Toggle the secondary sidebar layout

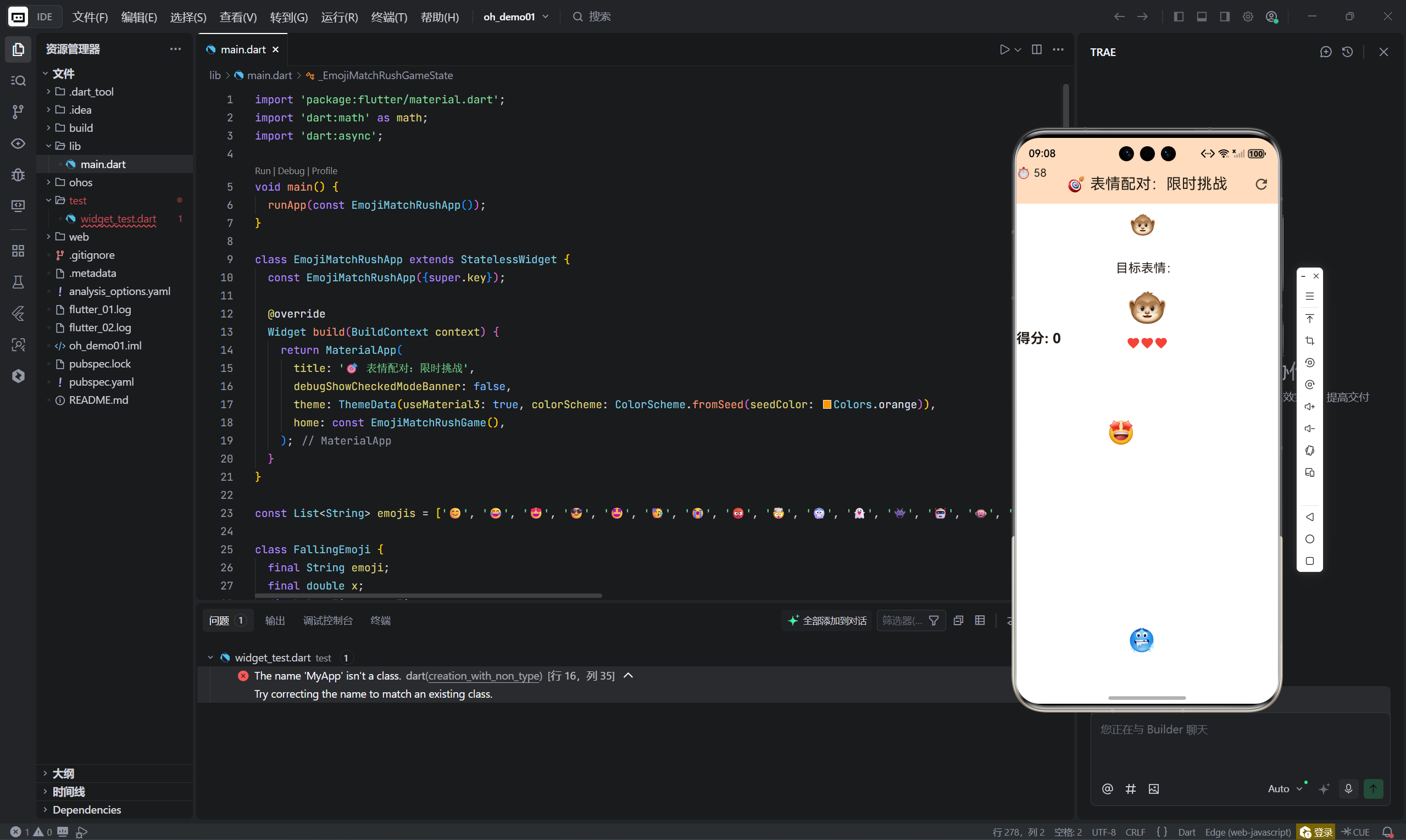(x=1224, y=16)
